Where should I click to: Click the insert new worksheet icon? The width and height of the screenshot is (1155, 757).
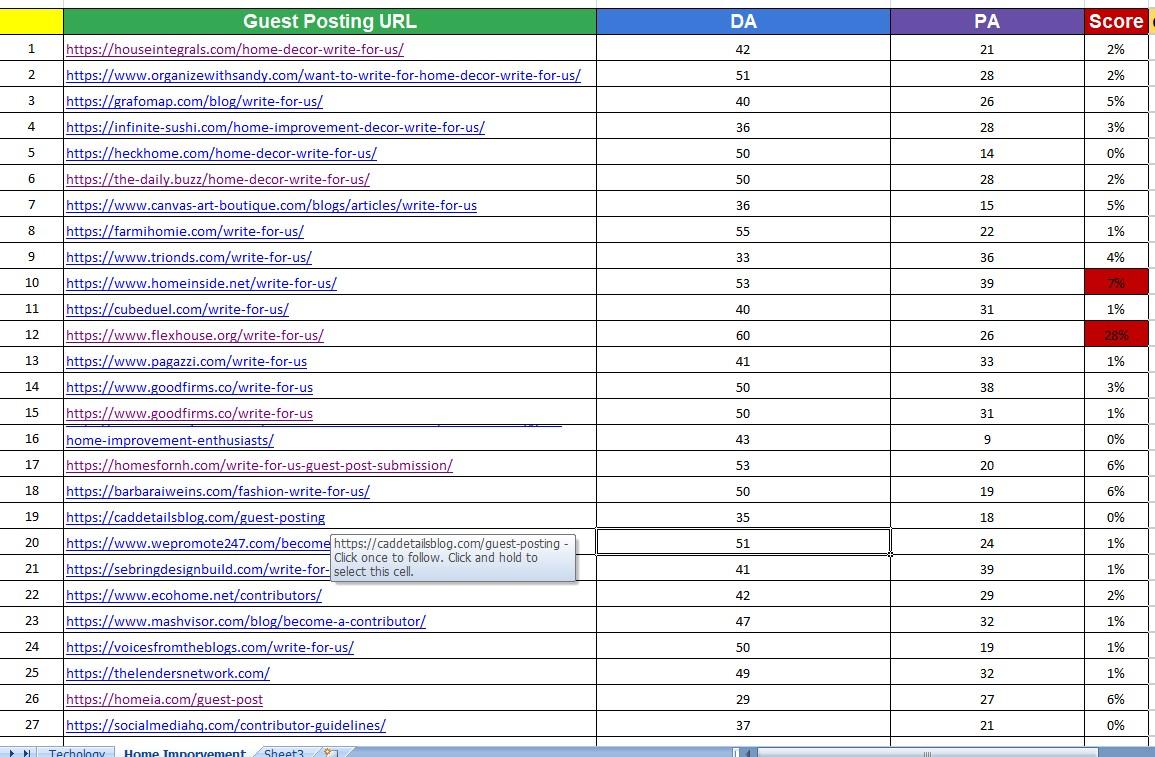[330, 752]
